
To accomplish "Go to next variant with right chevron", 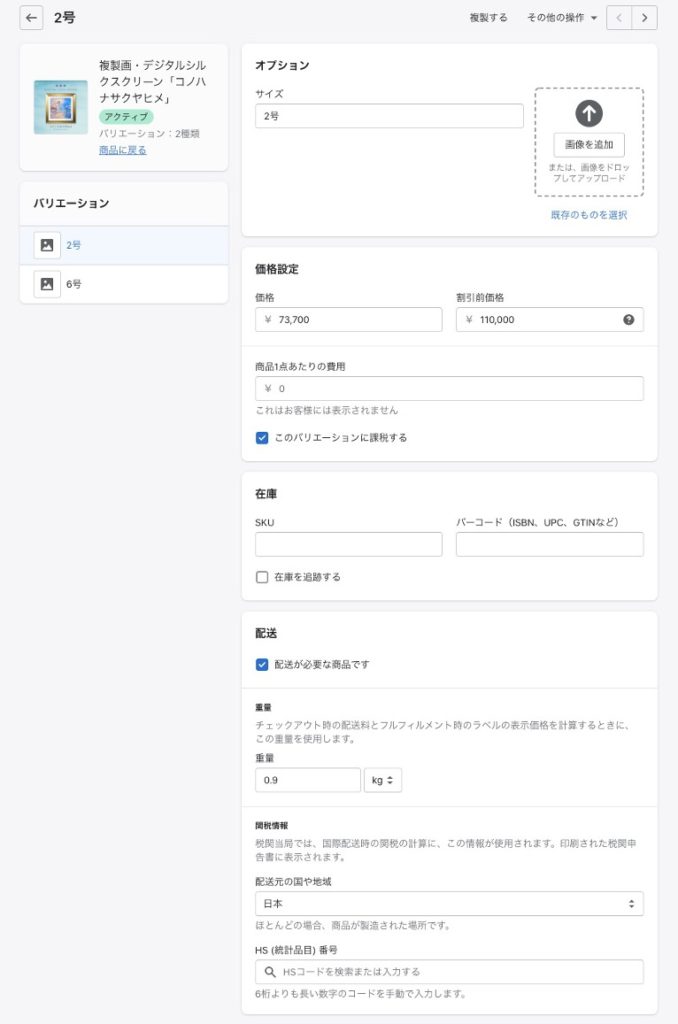I will (645, 18).
